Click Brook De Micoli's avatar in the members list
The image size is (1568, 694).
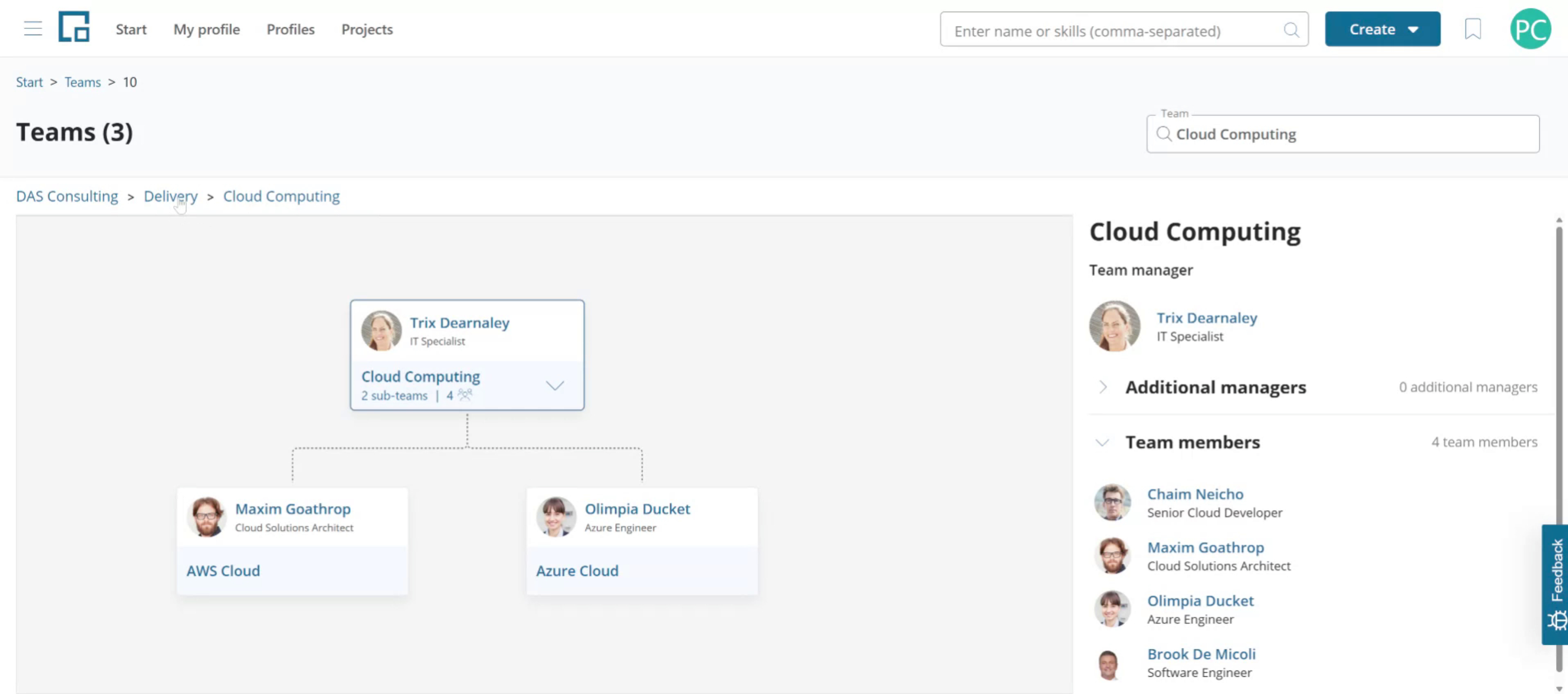tap(1108, 664)
